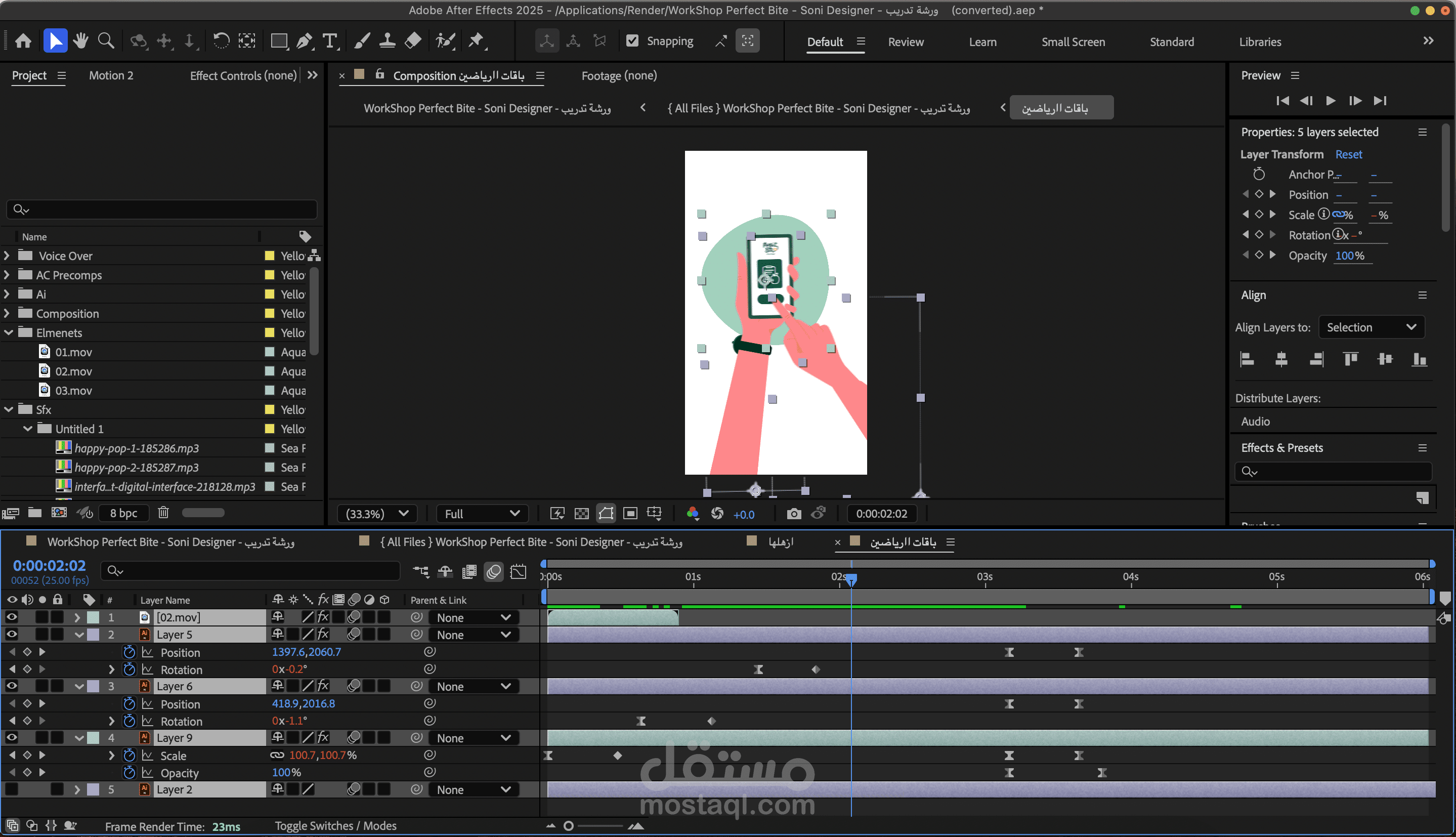Open the Motion 2 panel tab
Screen dimensions: 1456x837
(111, 75)
